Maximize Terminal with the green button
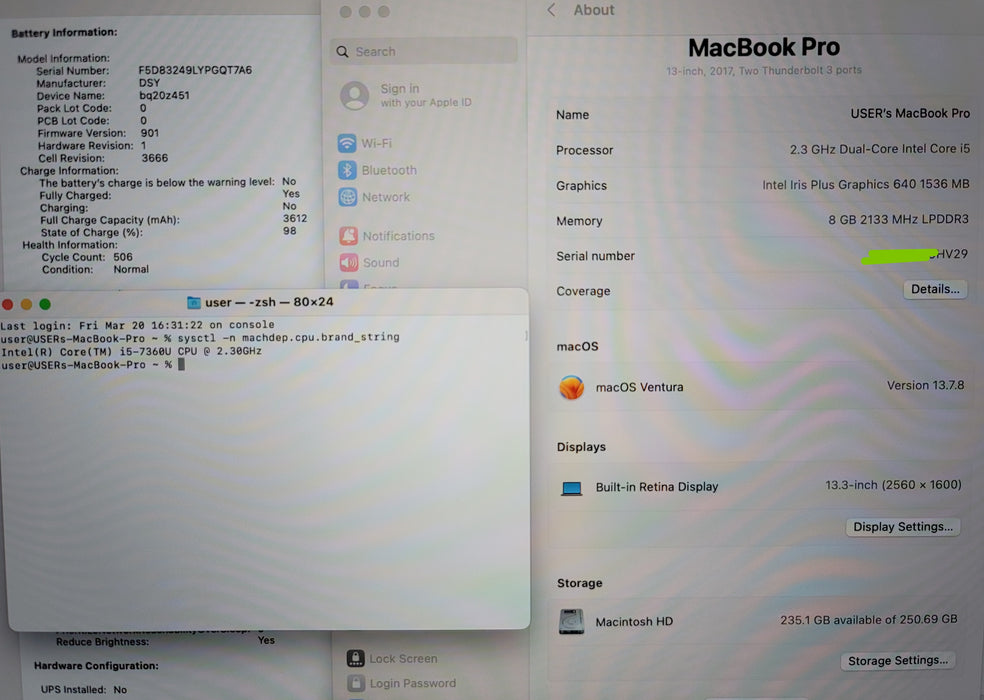984x700 pixels. [45, 304]
